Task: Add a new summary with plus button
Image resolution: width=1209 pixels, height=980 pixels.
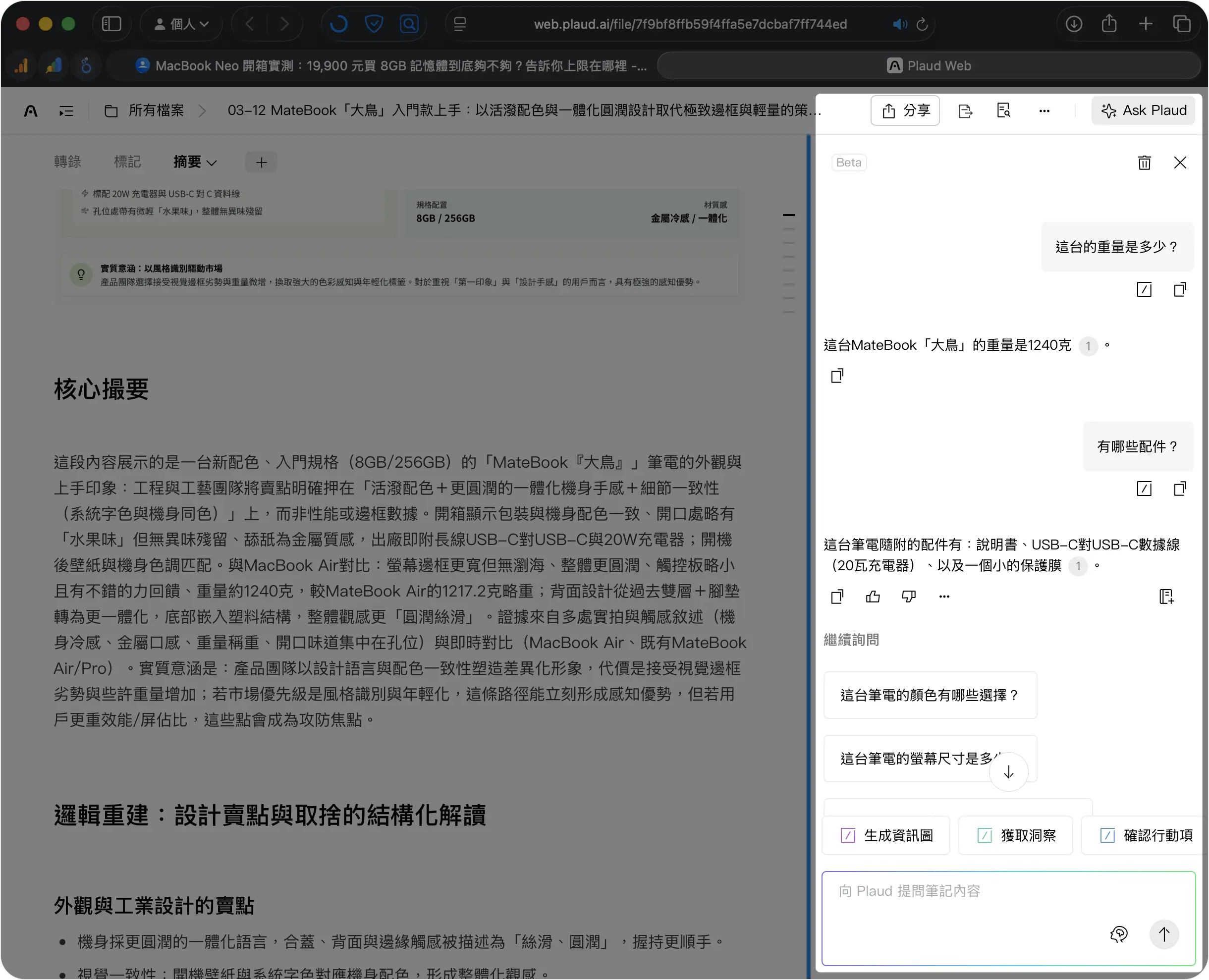Action: click(261, 163)
